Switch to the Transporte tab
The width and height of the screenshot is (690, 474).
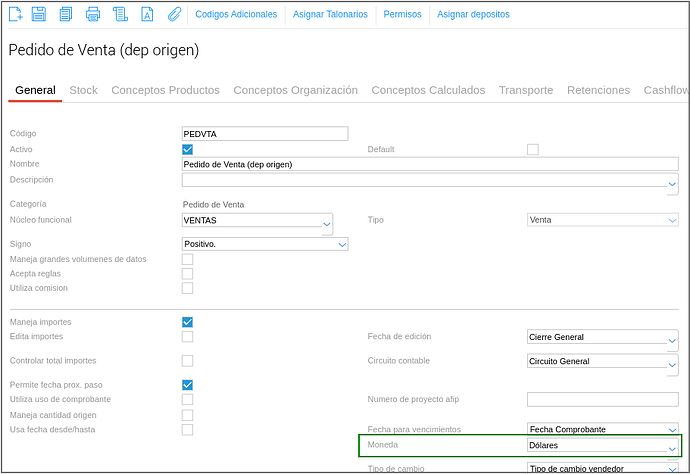pos(526,90)
